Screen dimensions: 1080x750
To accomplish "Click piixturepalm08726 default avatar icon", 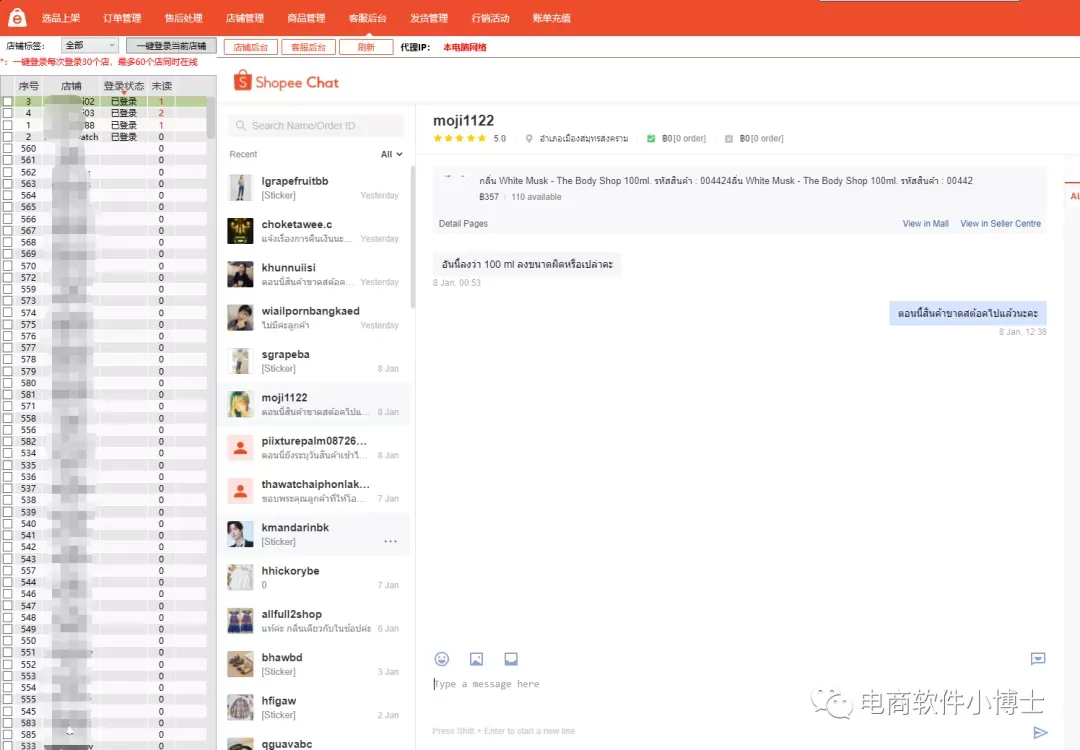I will 240,448.
